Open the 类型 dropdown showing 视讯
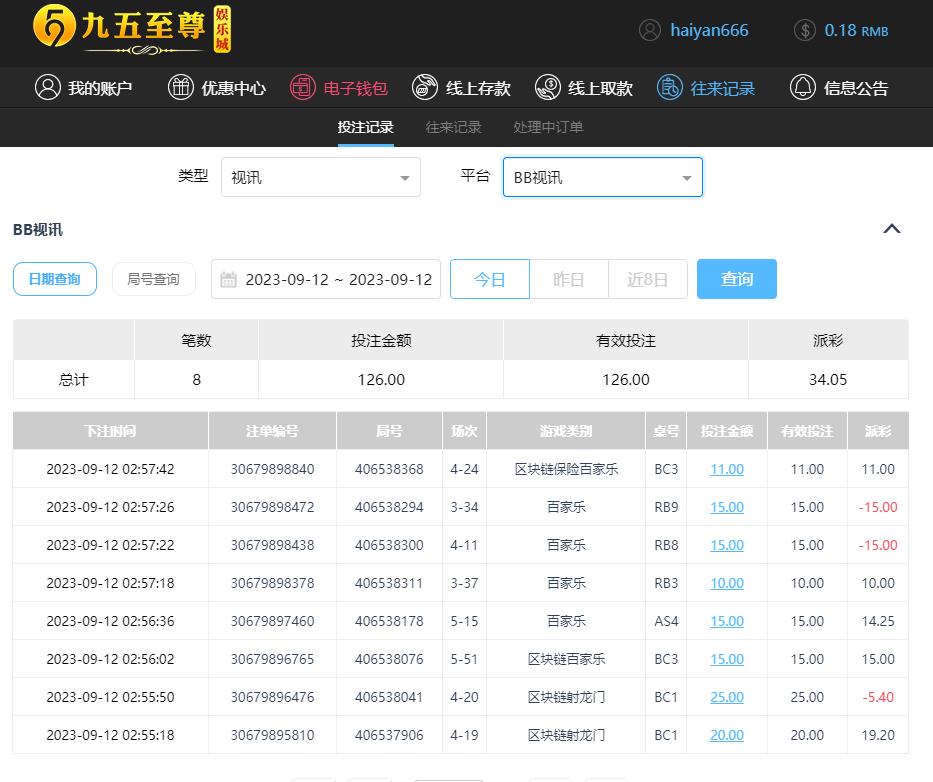The image size is (933, 782). pyautogui.click(x=320, y=177)
